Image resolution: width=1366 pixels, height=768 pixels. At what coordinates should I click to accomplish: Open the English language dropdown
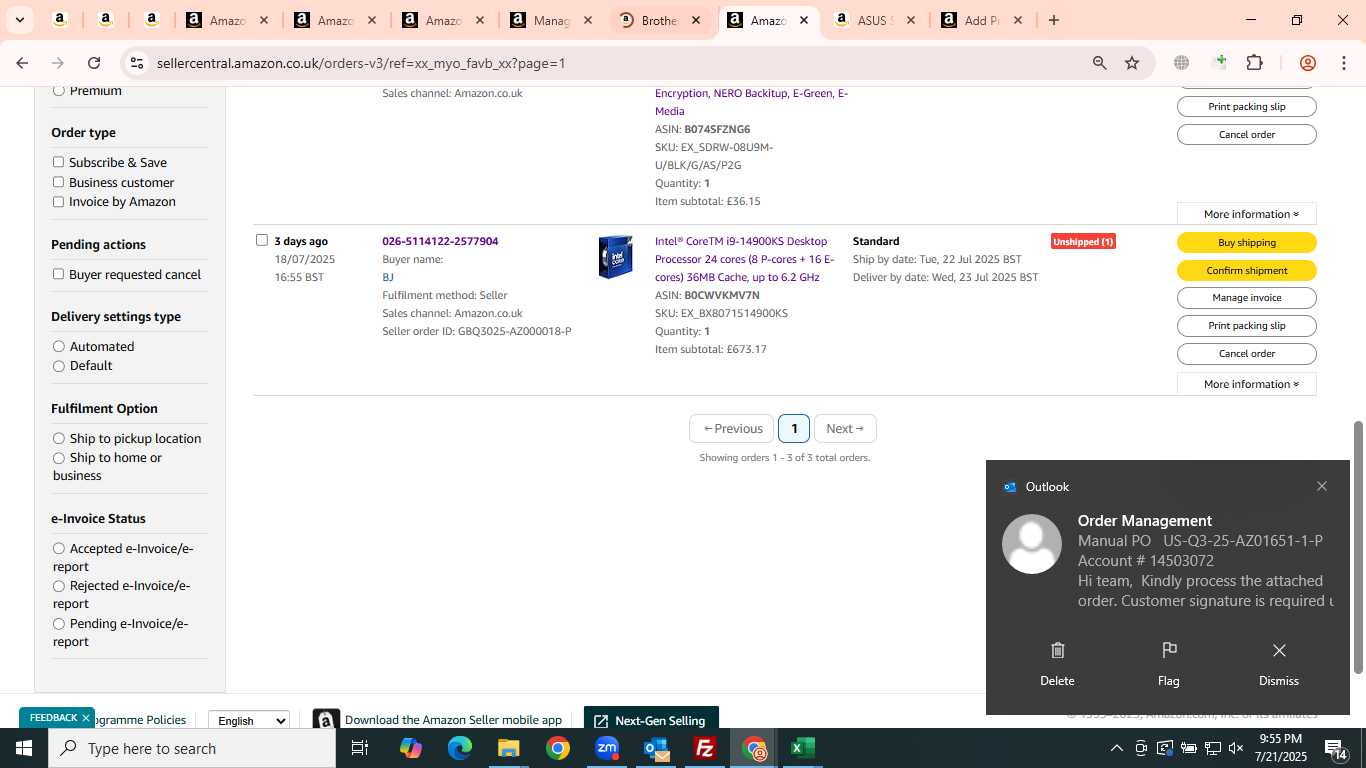(x=249, y=720)
